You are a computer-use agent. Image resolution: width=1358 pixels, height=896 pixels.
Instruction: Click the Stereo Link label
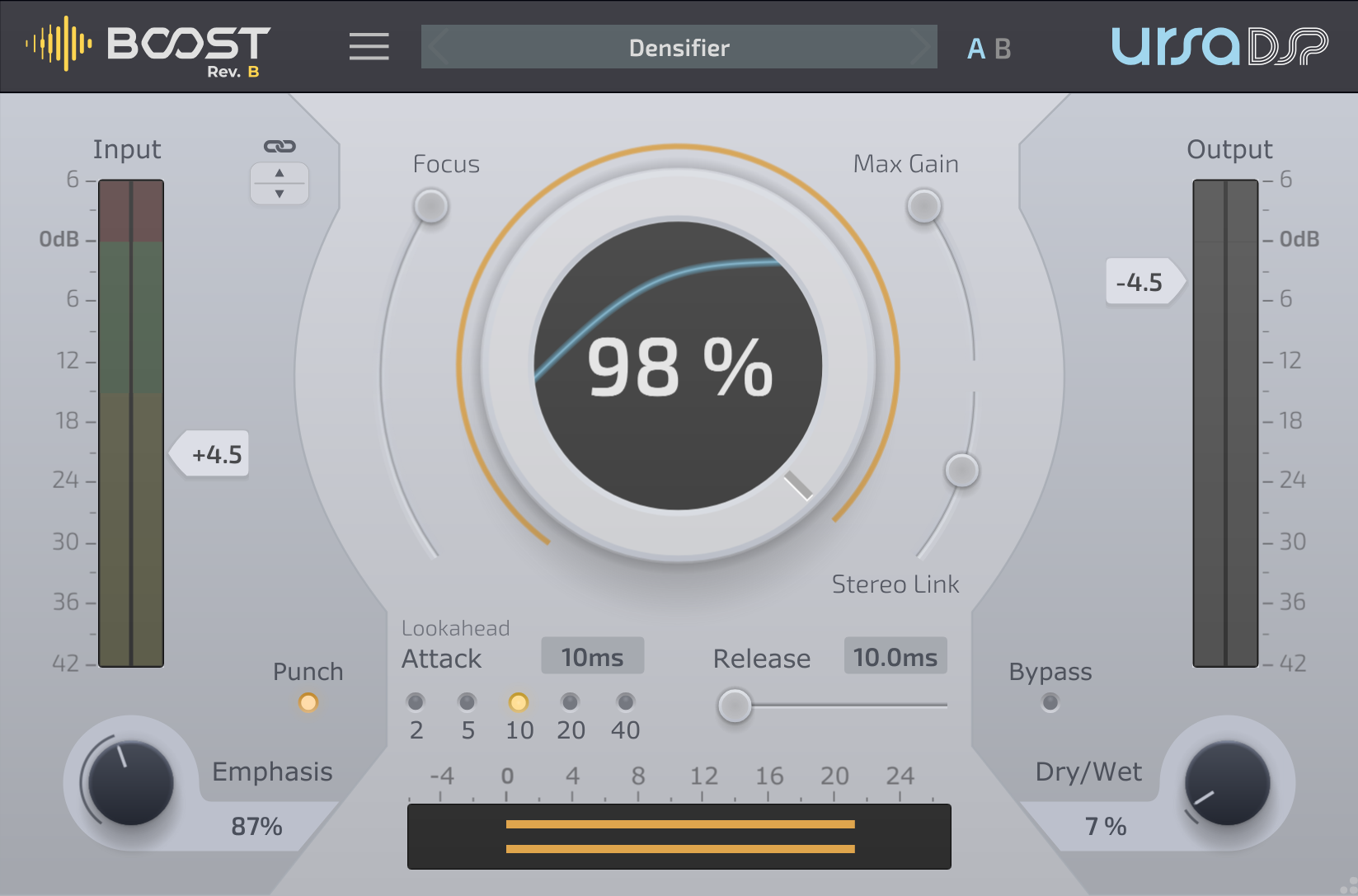[895, 584]
